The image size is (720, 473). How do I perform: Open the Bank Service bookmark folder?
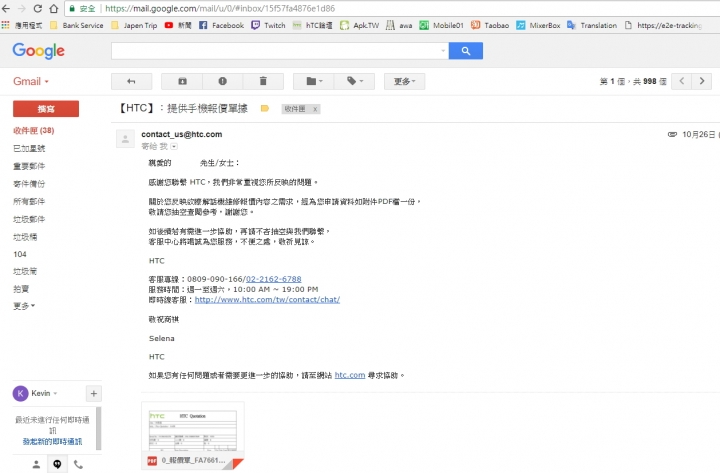77,25
